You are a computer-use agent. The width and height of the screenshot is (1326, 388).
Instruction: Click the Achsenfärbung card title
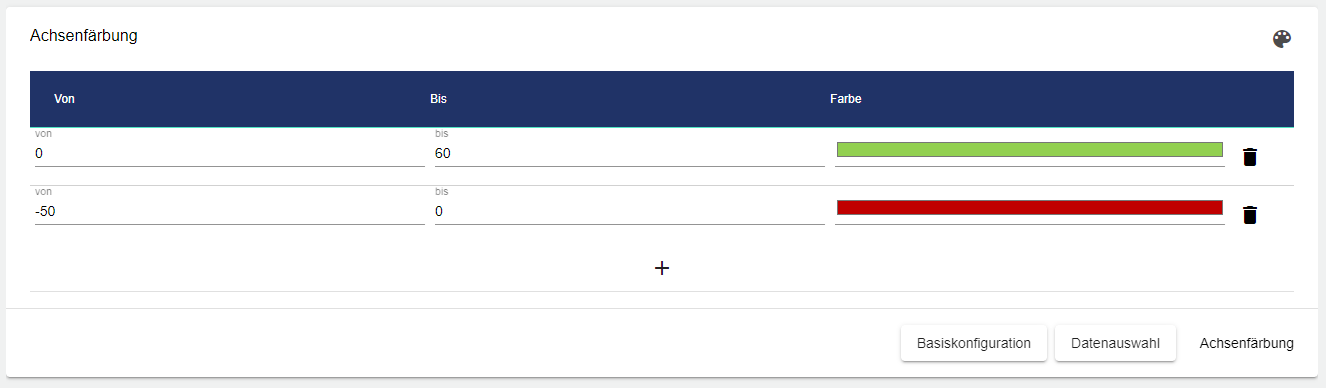83,36
